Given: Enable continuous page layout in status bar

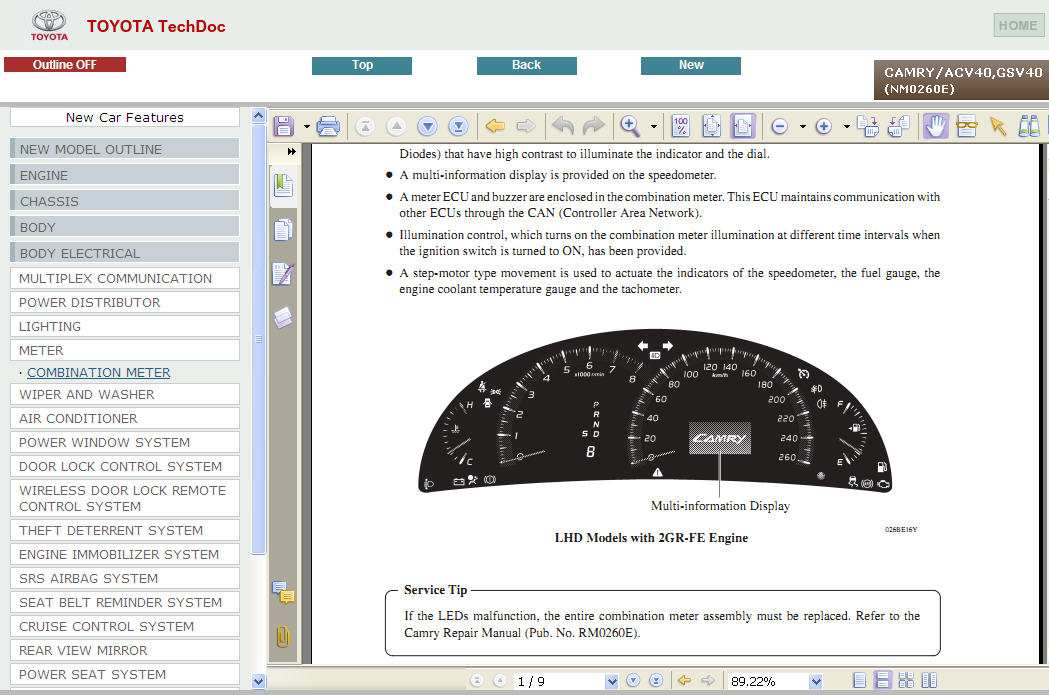Looking at the screenshot, I should click(x=883, y=681).
